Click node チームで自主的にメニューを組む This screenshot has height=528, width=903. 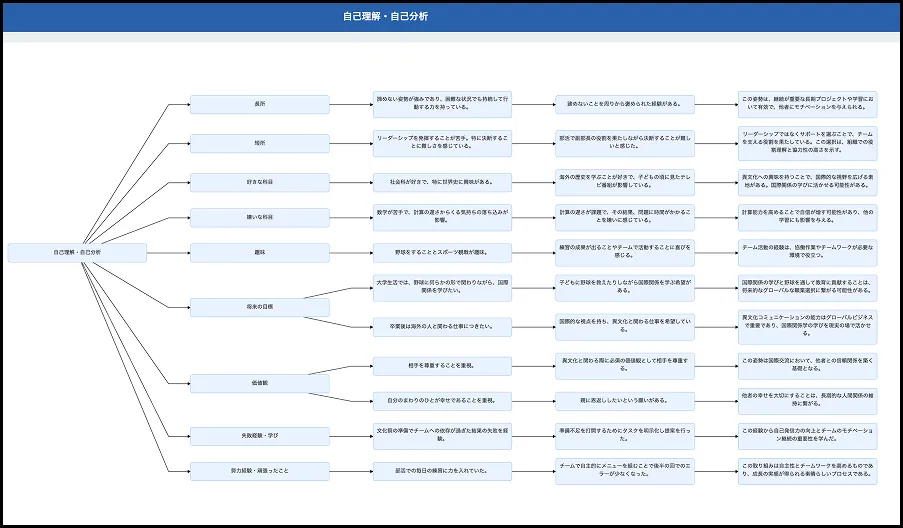pyautogui.click(x=625, y=471)
